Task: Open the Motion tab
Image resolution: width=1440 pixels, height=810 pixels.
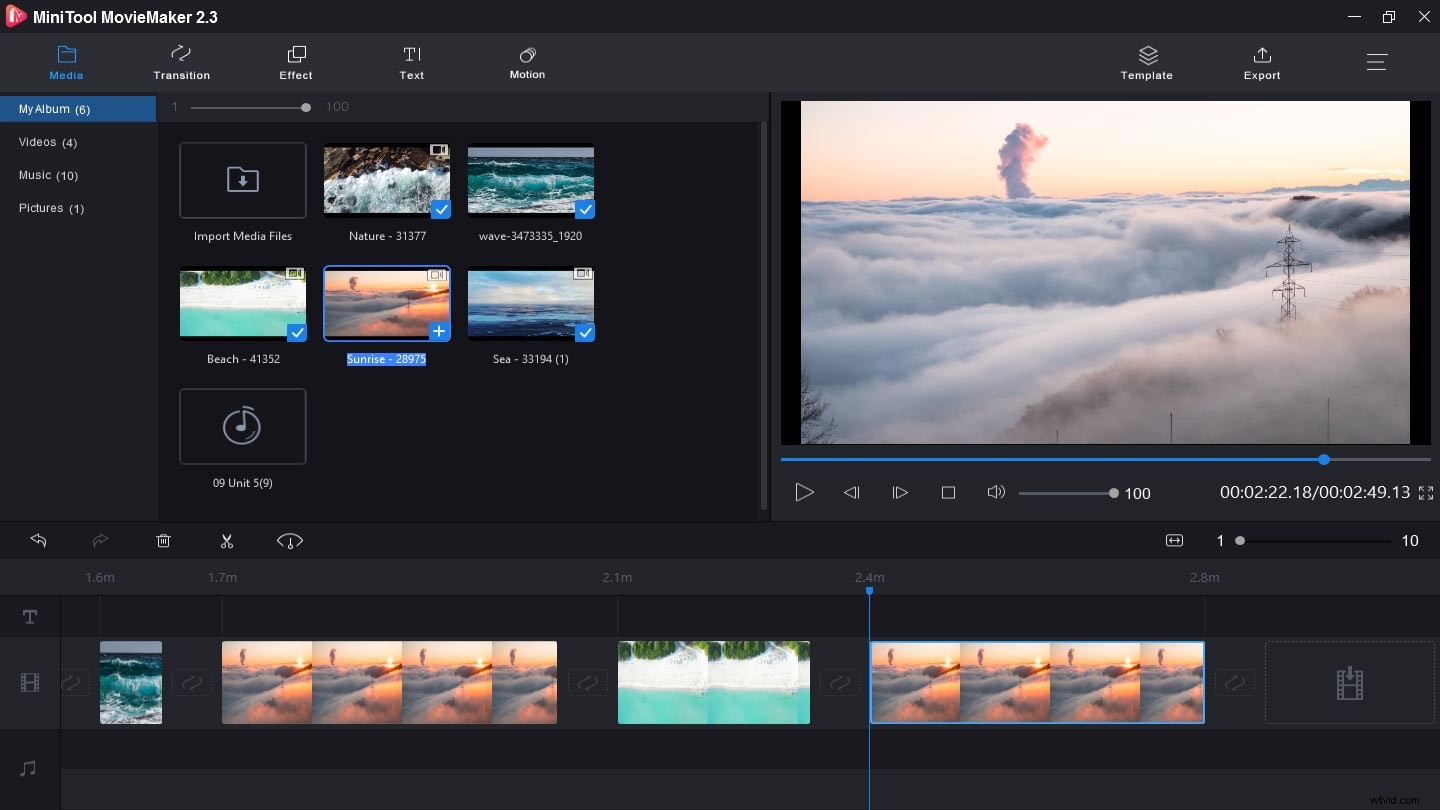Action: click(x=527, y=62)
